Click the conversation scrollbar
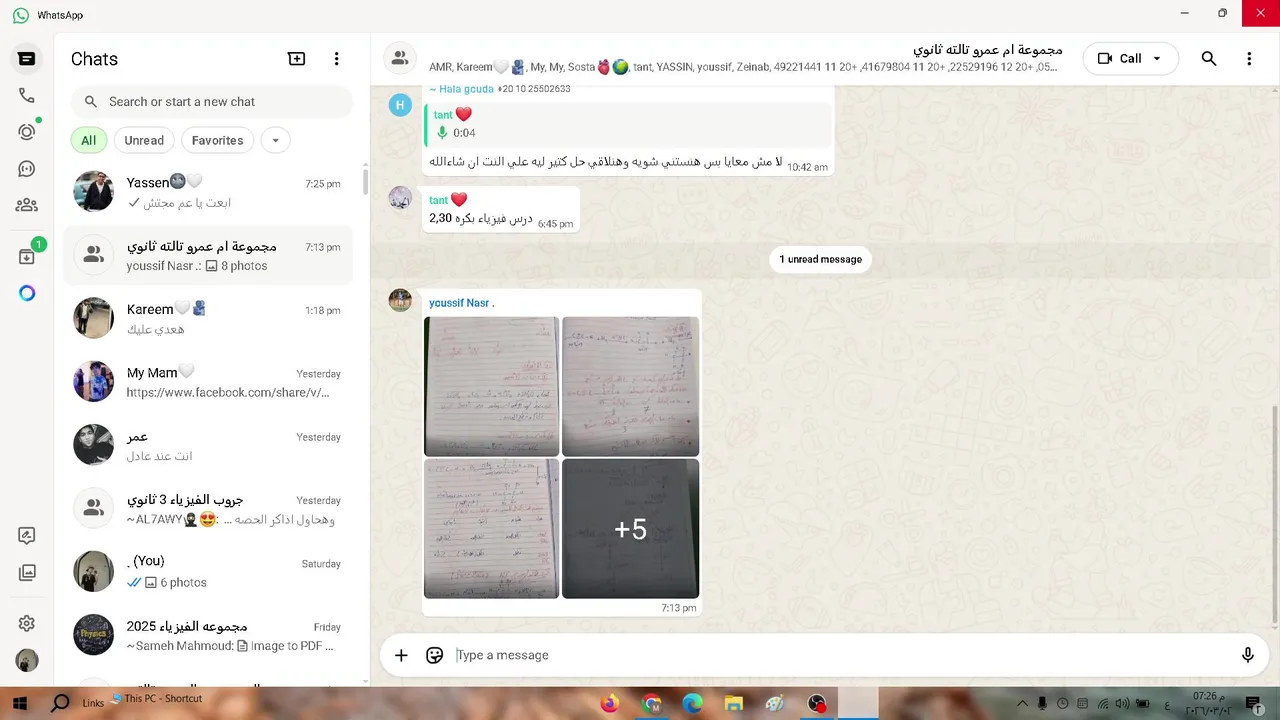Viewport: 1280px width, 720px height. (1274, 512)
